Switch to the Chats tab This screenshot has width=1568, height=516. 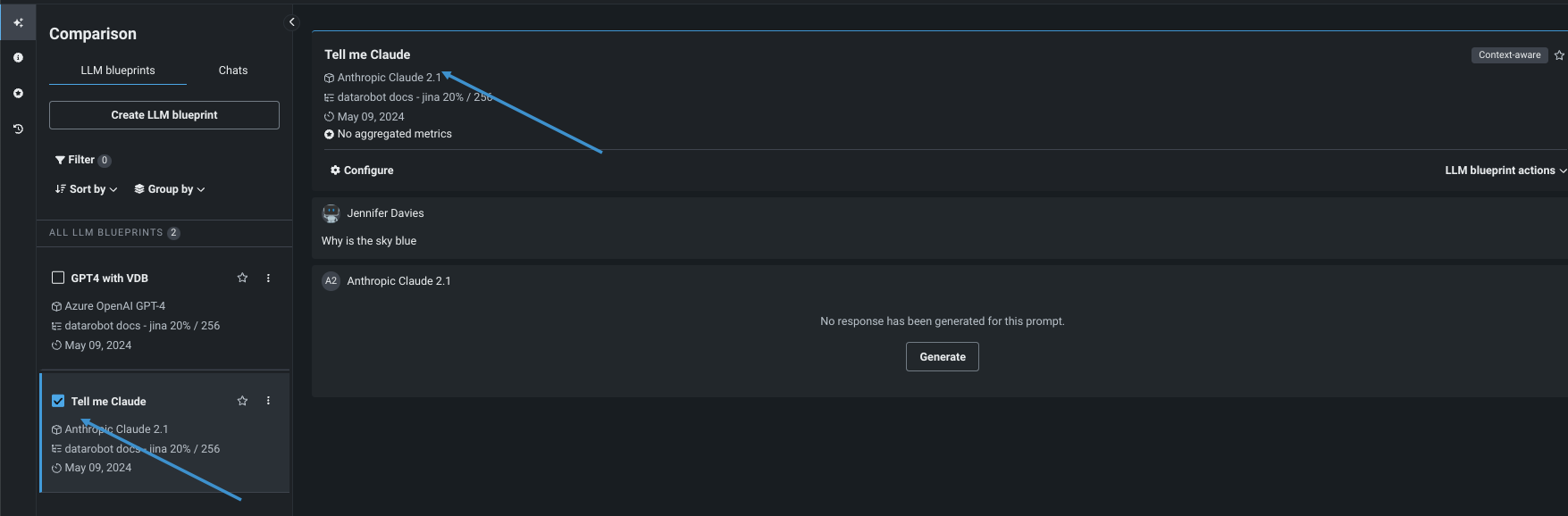(233, 71)
